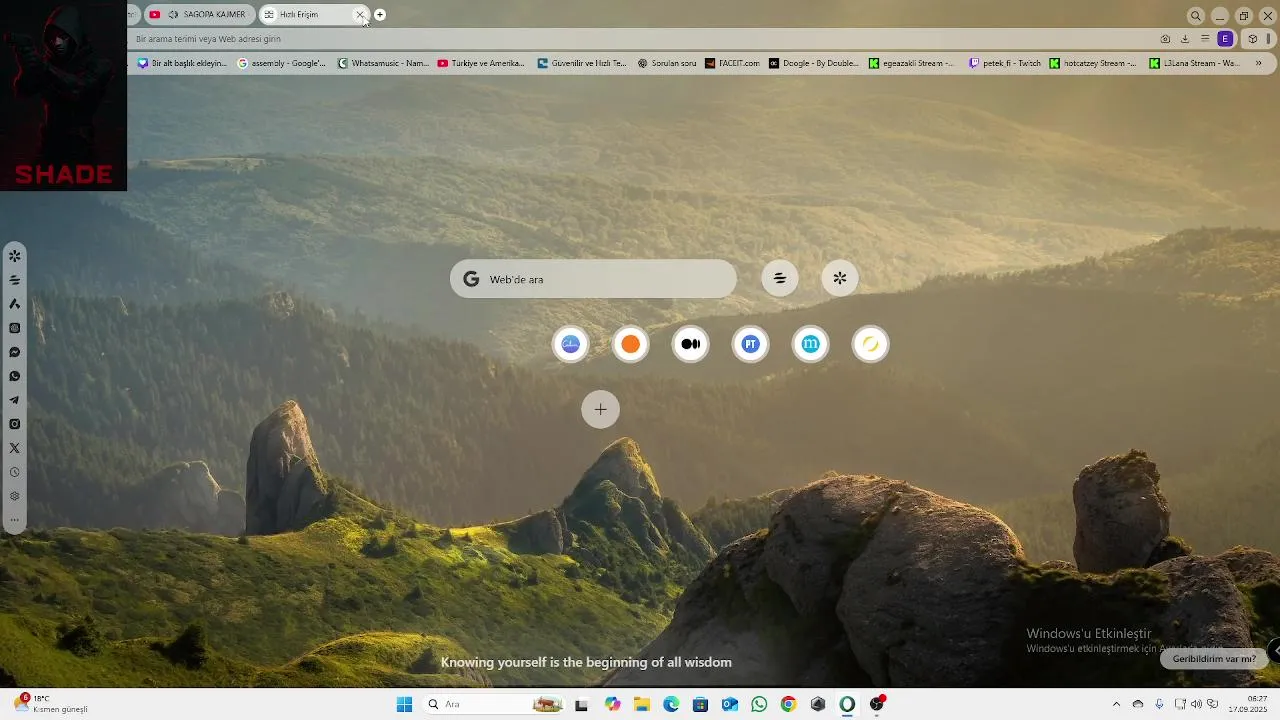Expand the sidebar three-dots menu

pyautogui.click(x=14, y=520)
